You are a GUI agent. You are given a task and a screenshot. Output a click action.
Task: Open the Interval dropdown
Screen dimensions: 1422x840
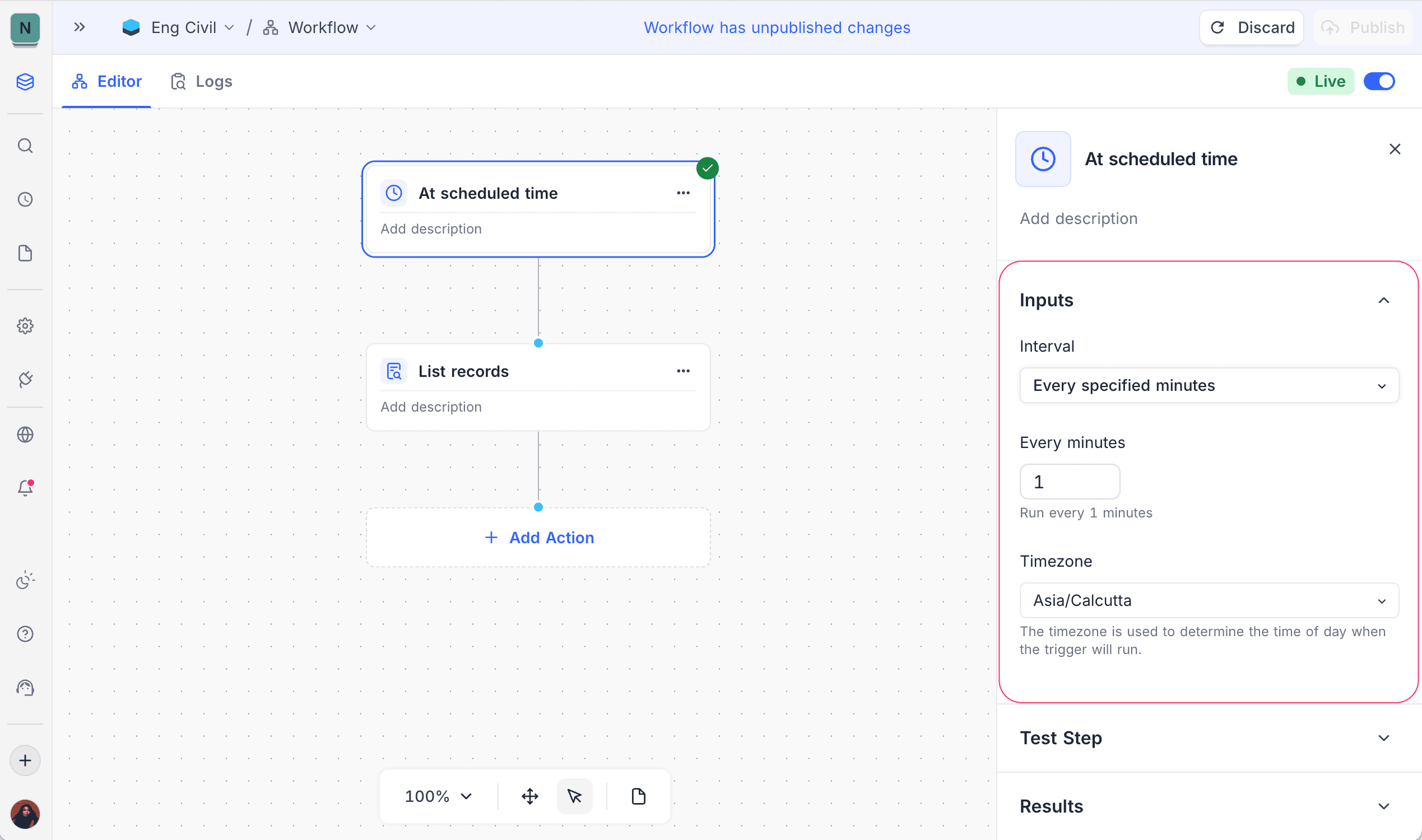(1209, 385)
